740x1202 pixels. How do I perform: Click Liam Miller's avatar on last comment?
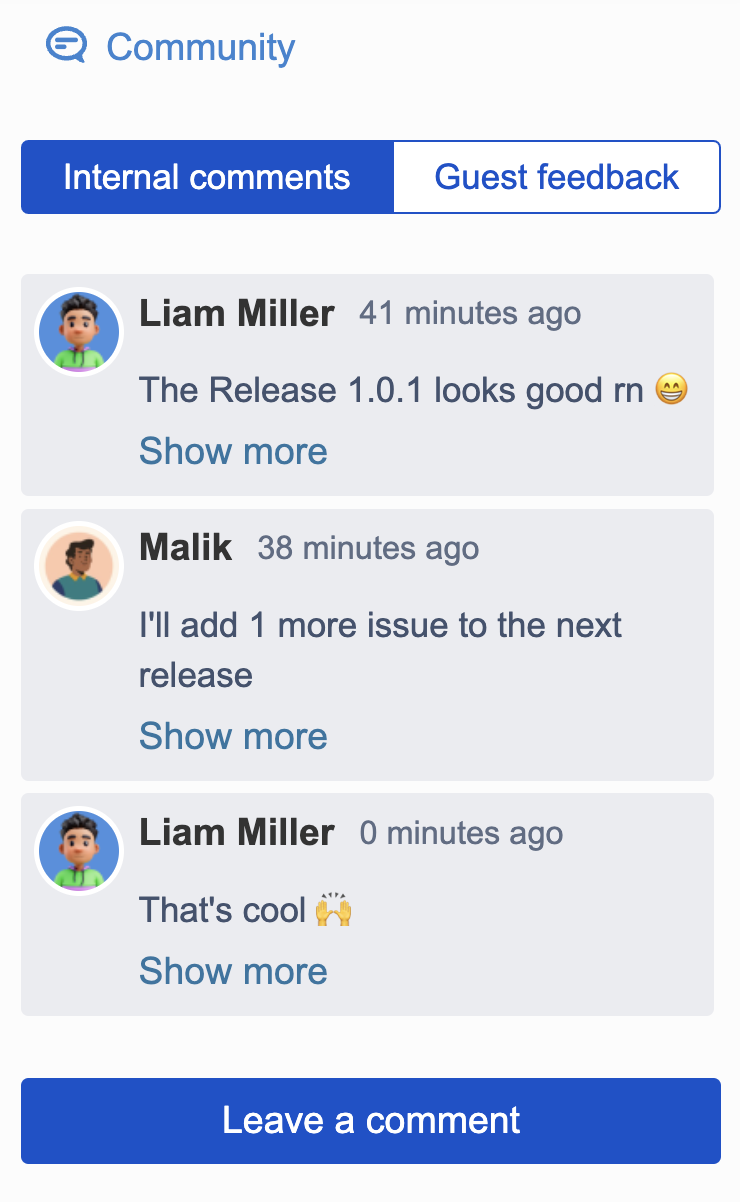[79, 851]
